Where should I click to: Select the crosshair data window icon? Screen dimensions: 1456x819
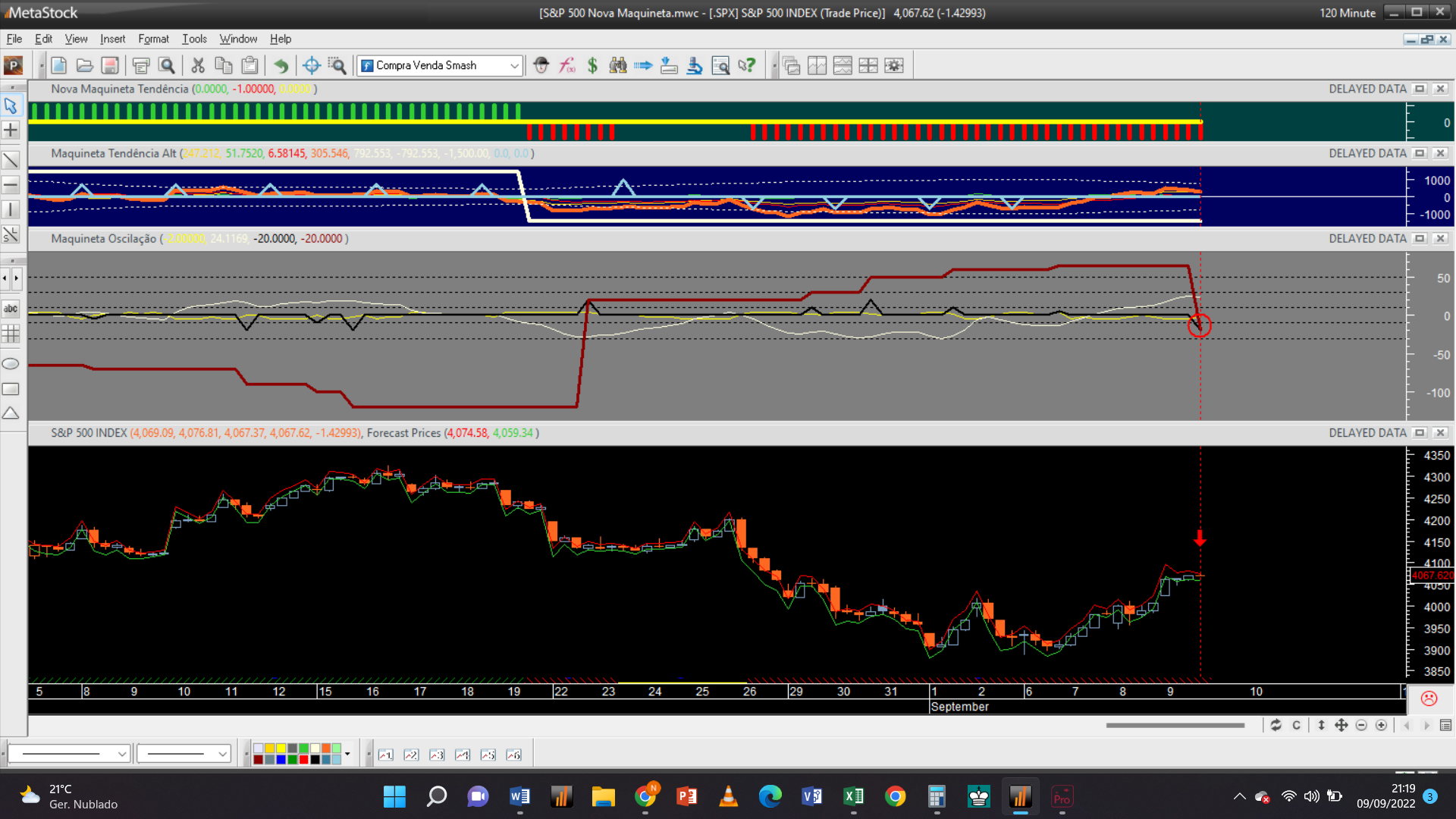[x=311, y=66]
